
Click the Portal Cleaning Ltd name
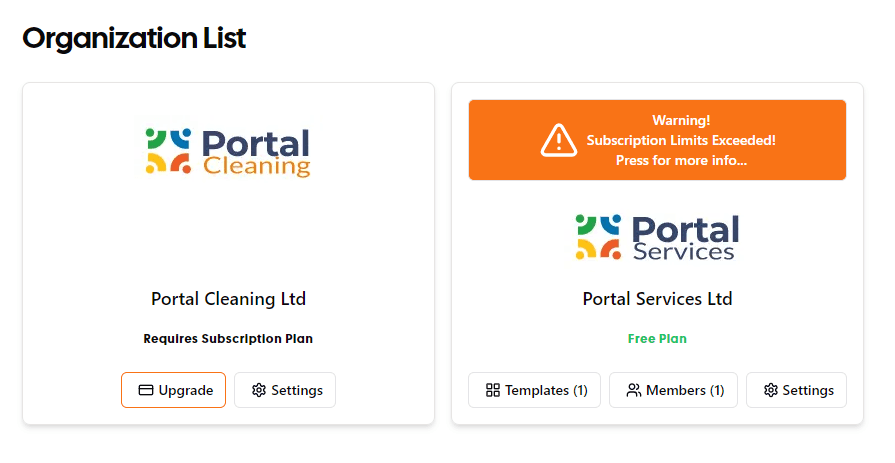pyautogui.click(x=228, y=299)
